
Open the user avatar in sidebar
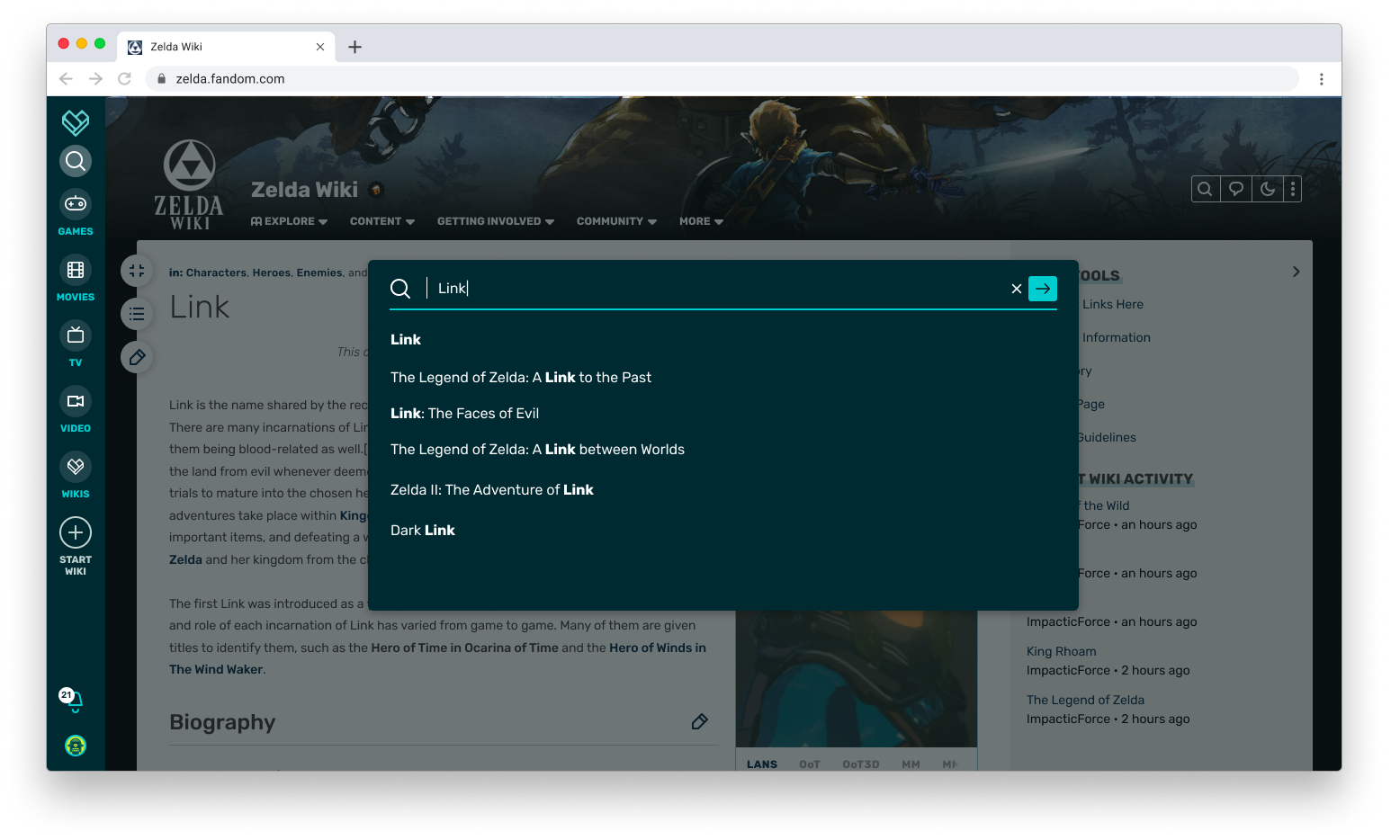click(x=76, y=746)
